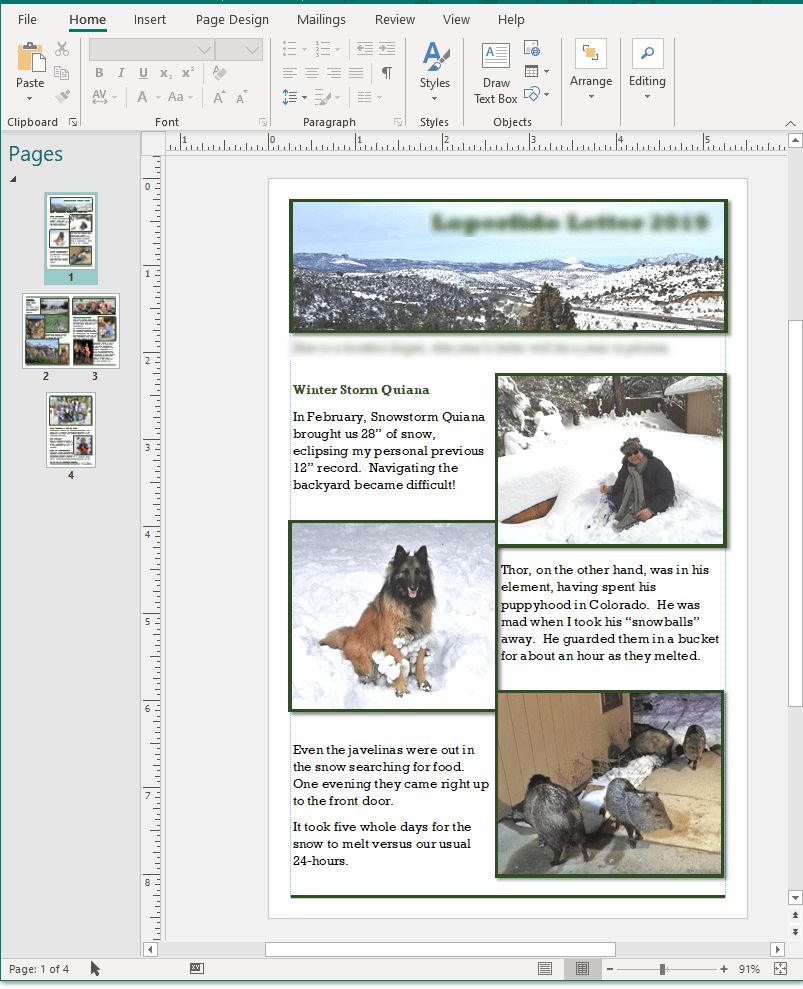Expand the Styles dropdown
803x989 pixels.
coord(434,98)
